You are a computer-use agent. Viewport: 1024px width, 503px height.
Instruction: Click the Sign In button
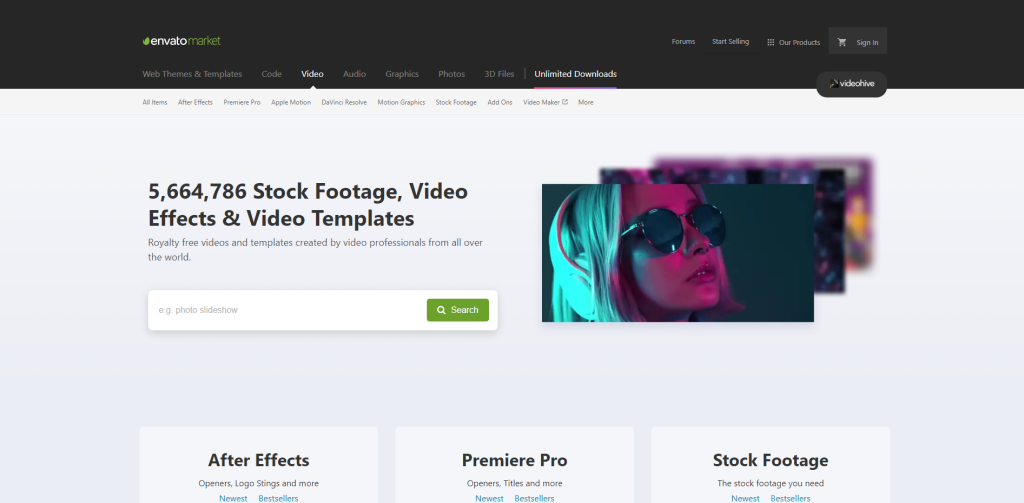tap(867, 42)
